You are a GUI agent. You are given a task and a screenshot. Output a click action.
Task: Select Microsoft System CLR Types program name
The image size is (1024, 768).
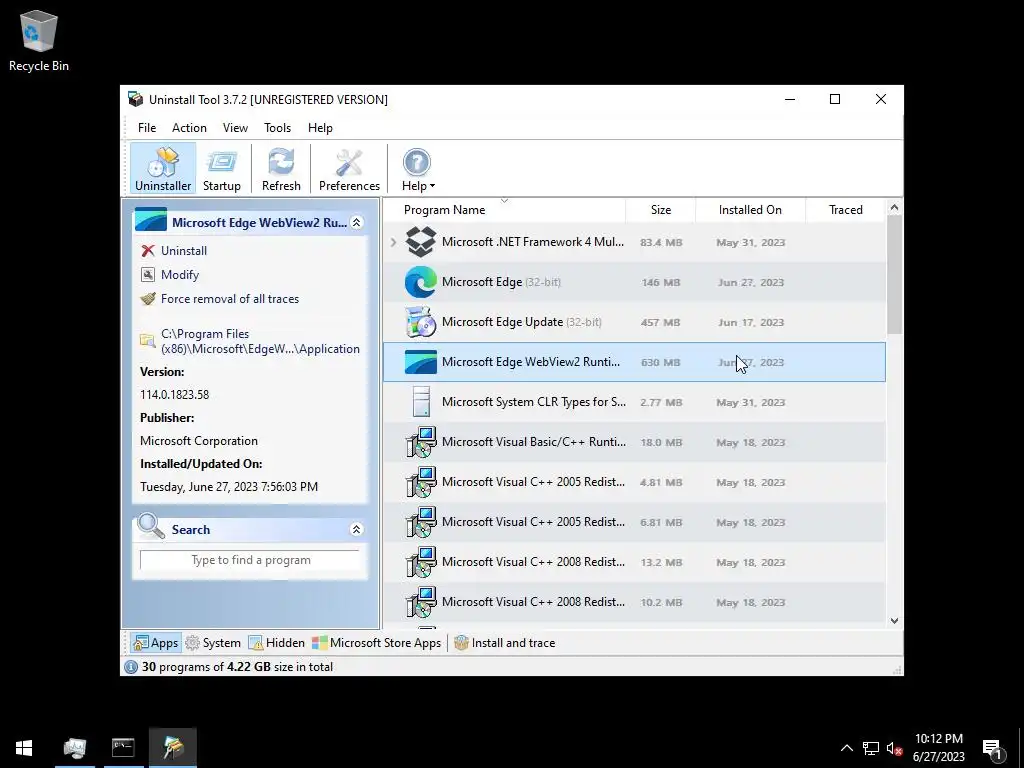tap(534, 402)
